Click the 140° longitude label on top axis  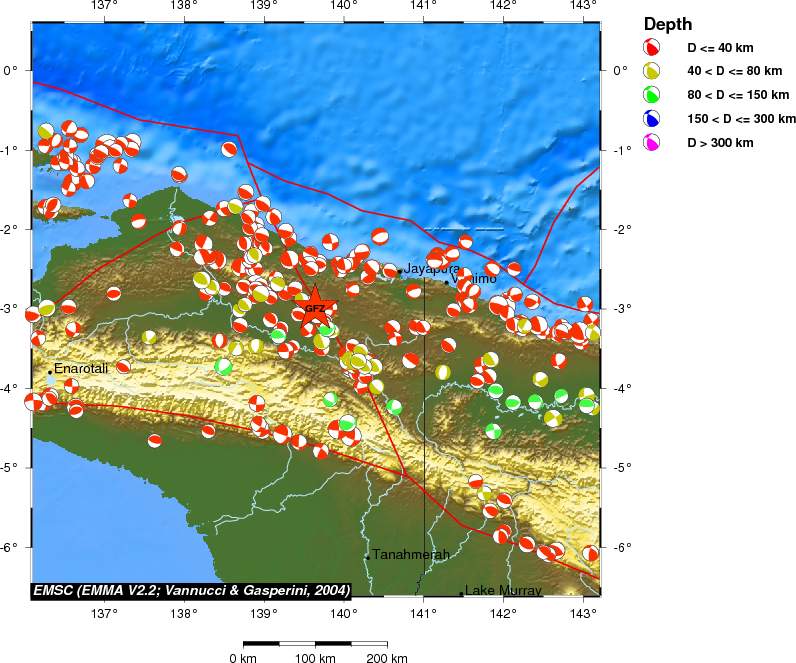[x=343, y=6]
